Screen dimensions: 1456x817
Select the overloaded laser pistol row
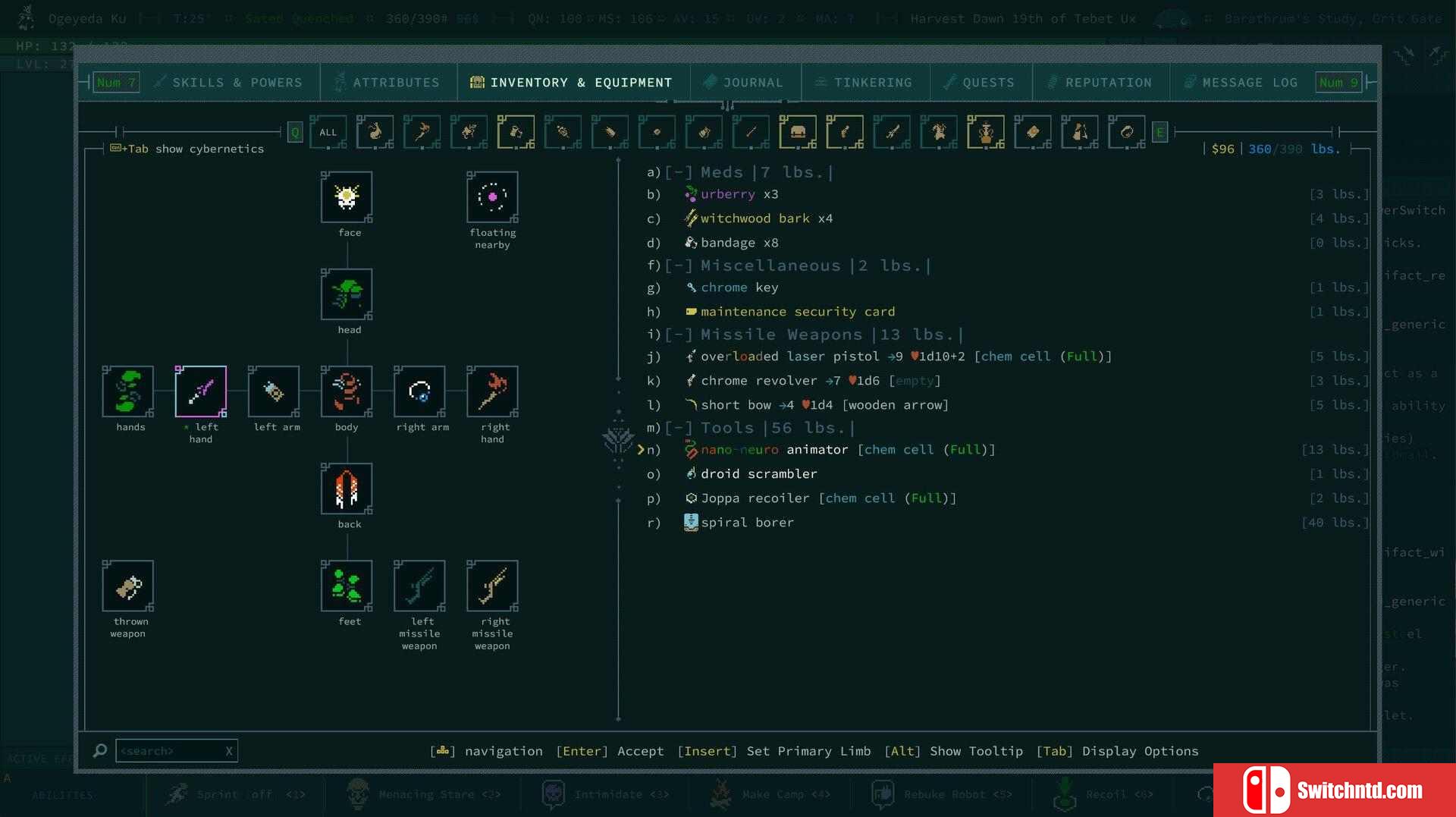1008,357
